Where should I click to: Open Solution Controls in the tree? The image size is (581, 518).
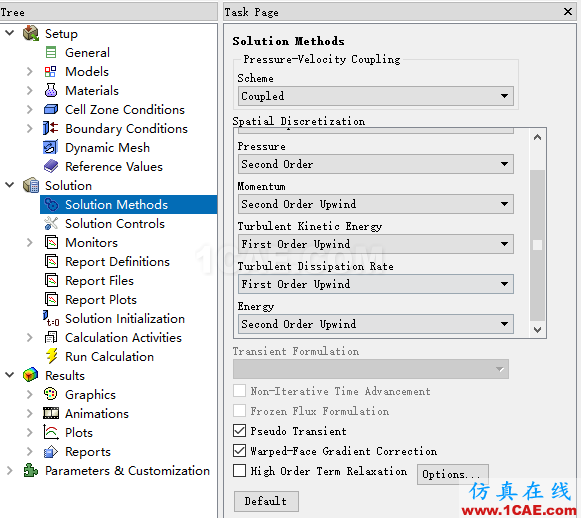[x=114, y=223]
